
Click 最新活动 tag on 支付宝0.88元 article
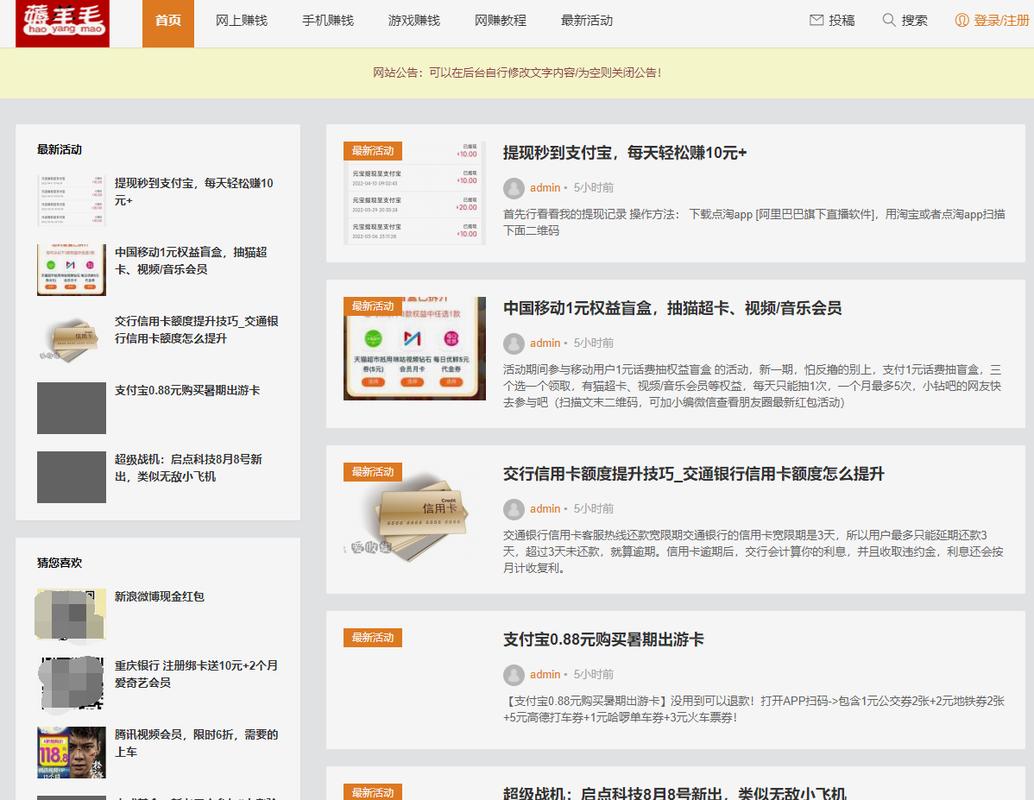tap(373, 637)
